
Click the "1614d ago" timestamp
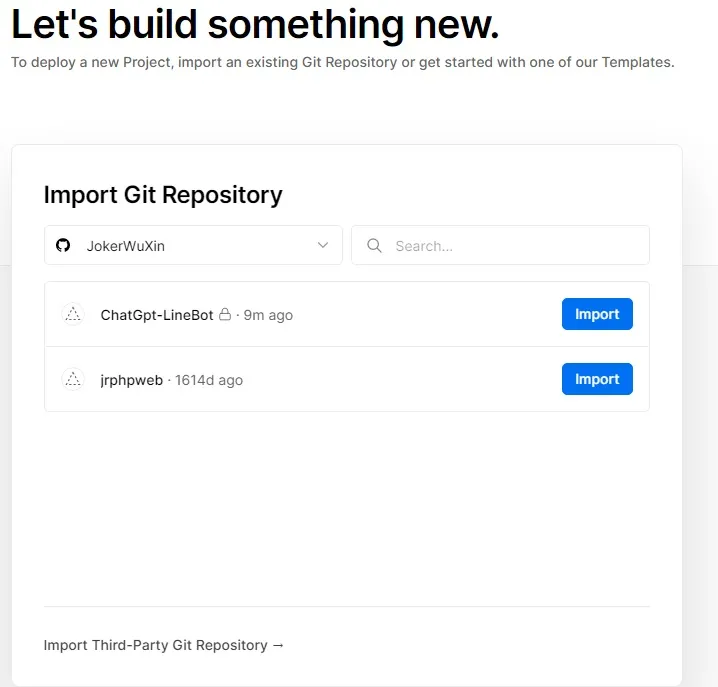pos(209,380)
